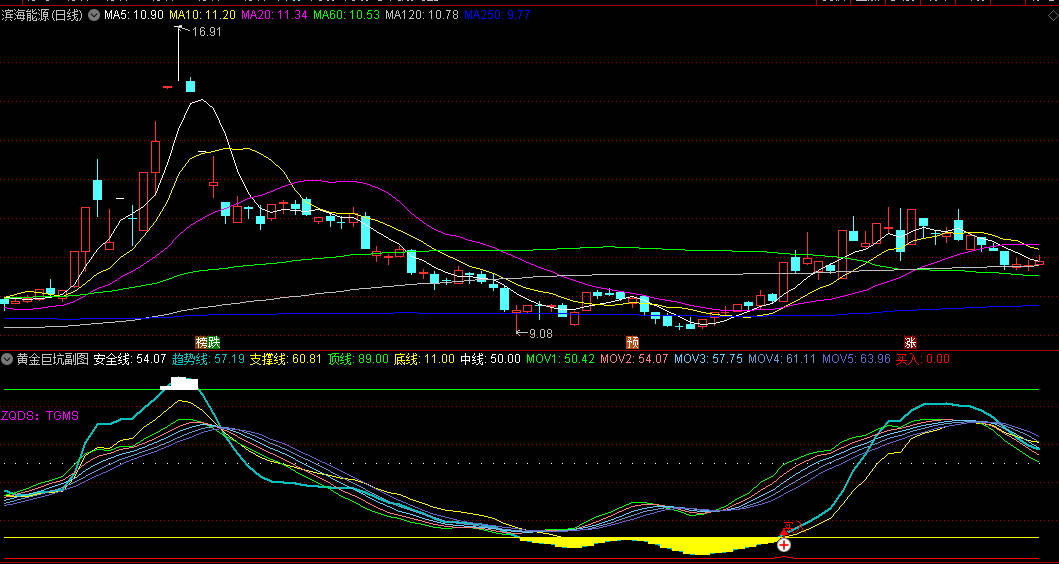This screenshot has width=1059, height=564.
Task: Click the 预 event marker
Action: point(632,342)
